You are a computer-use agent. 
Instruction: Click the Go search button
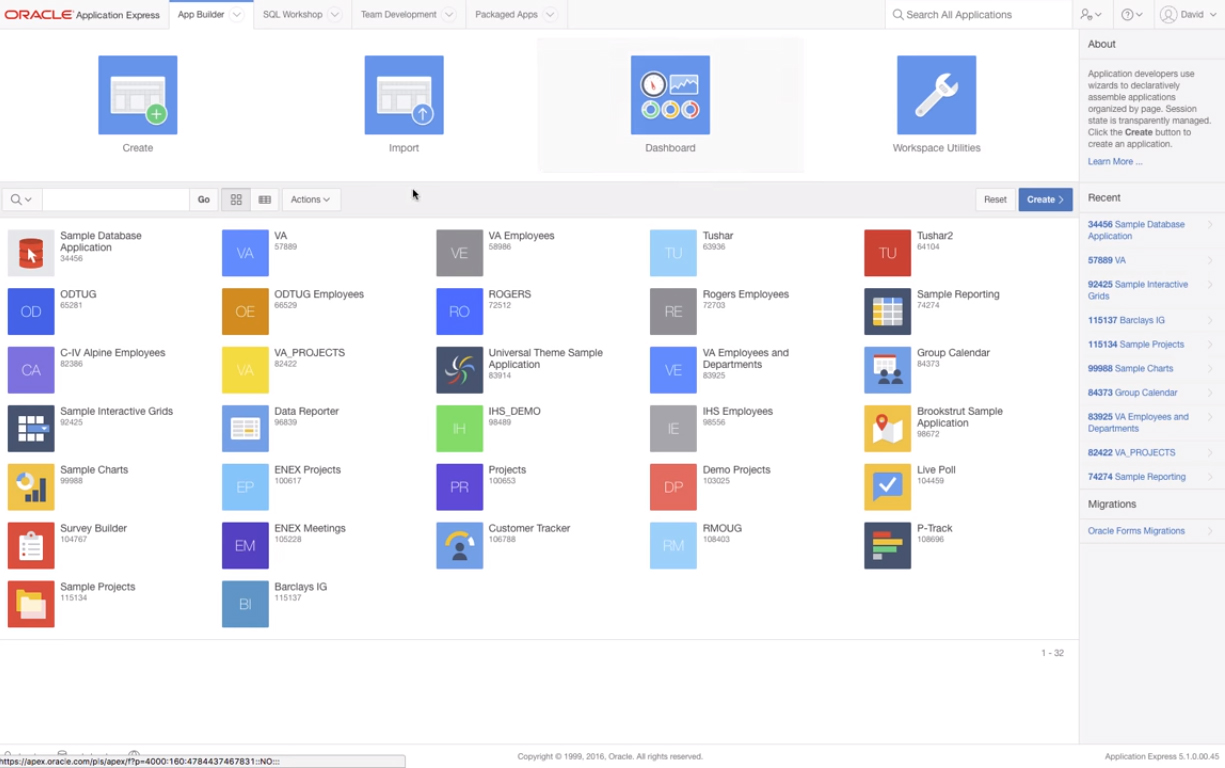203,200
